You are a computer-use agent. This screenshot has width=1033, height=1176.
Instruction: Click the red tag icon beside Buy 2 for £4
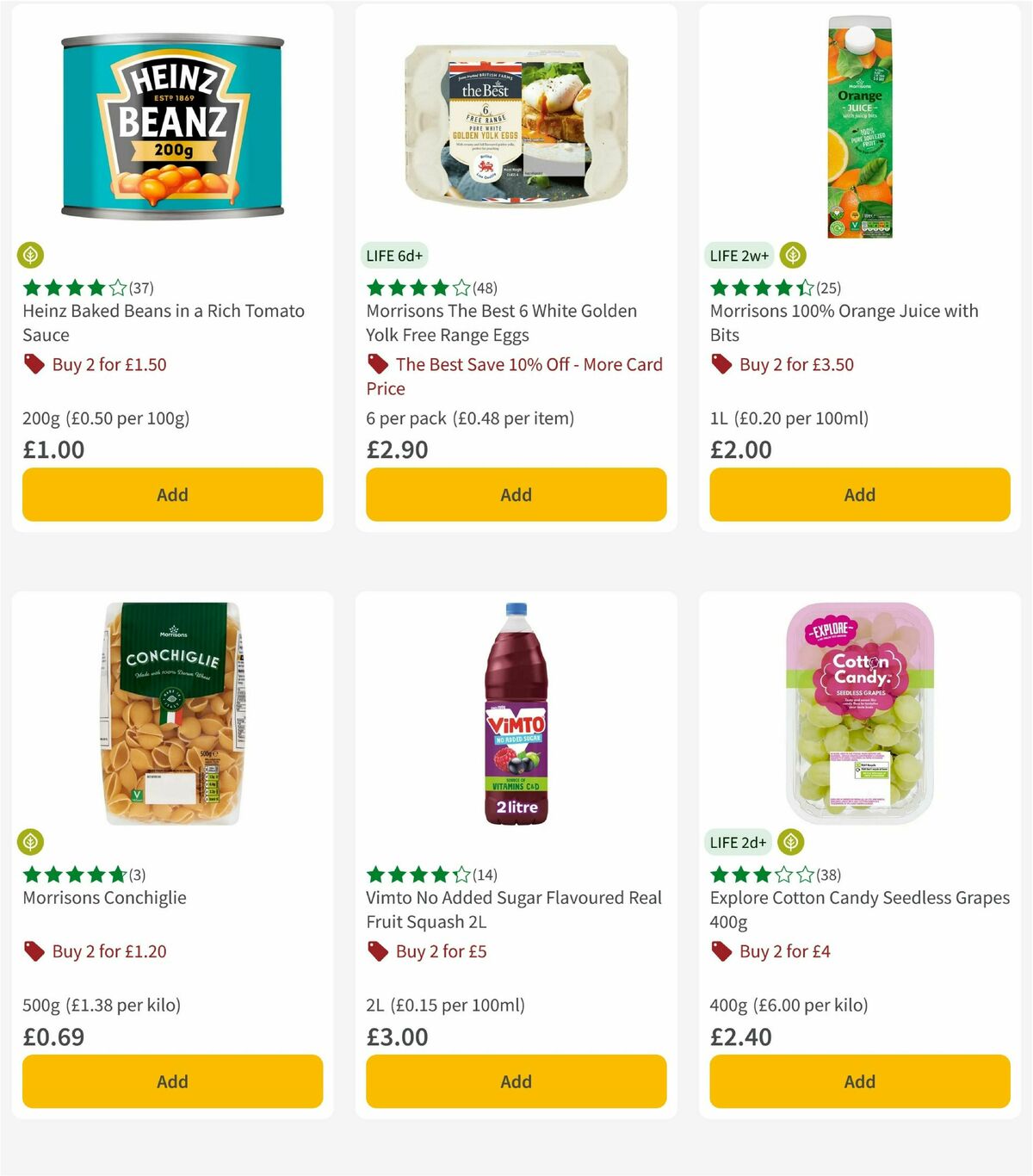tap(721, 951)
